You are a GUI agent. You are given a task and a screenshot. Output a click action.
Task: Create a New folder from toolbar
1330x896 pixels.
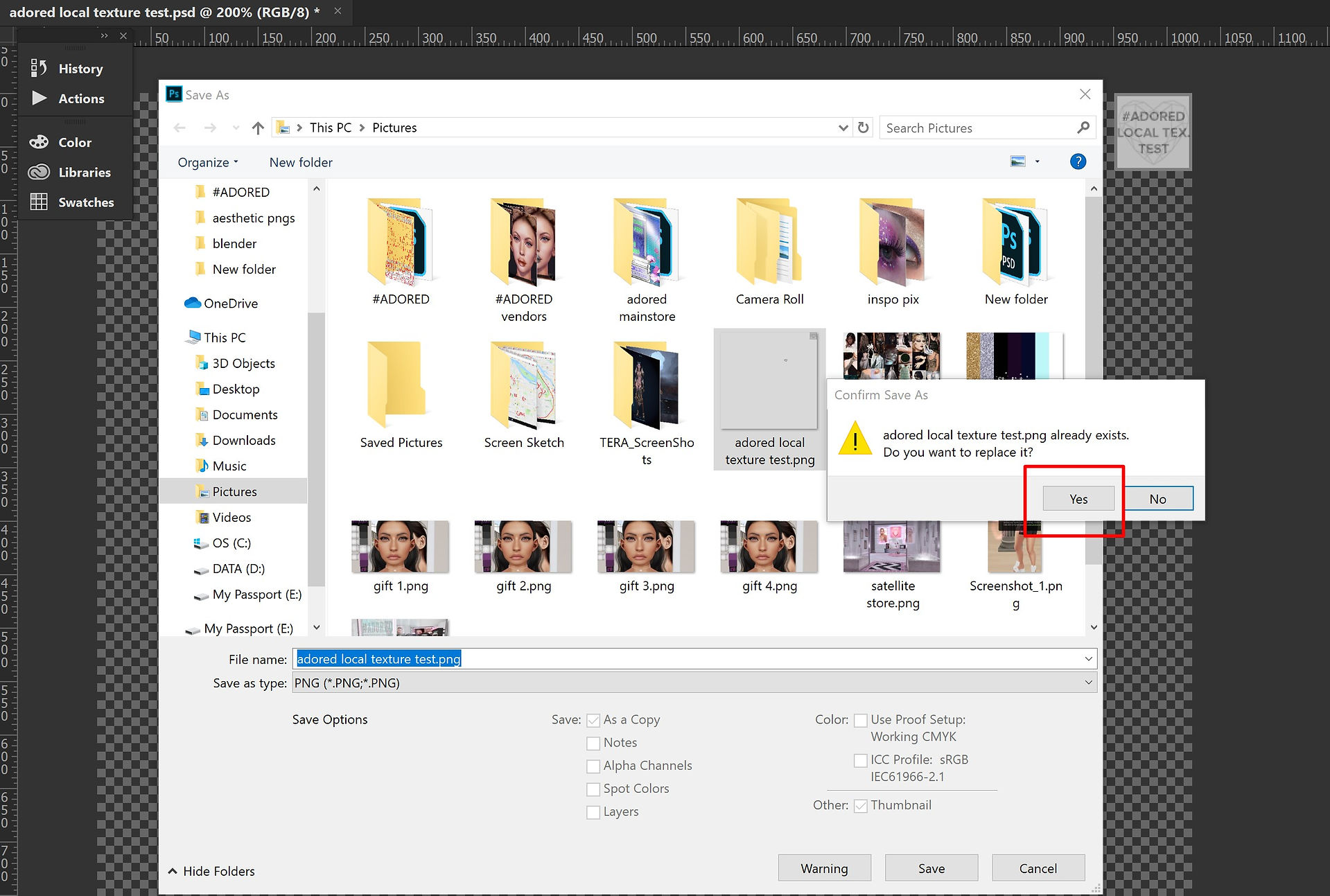[x=301, y=162]
